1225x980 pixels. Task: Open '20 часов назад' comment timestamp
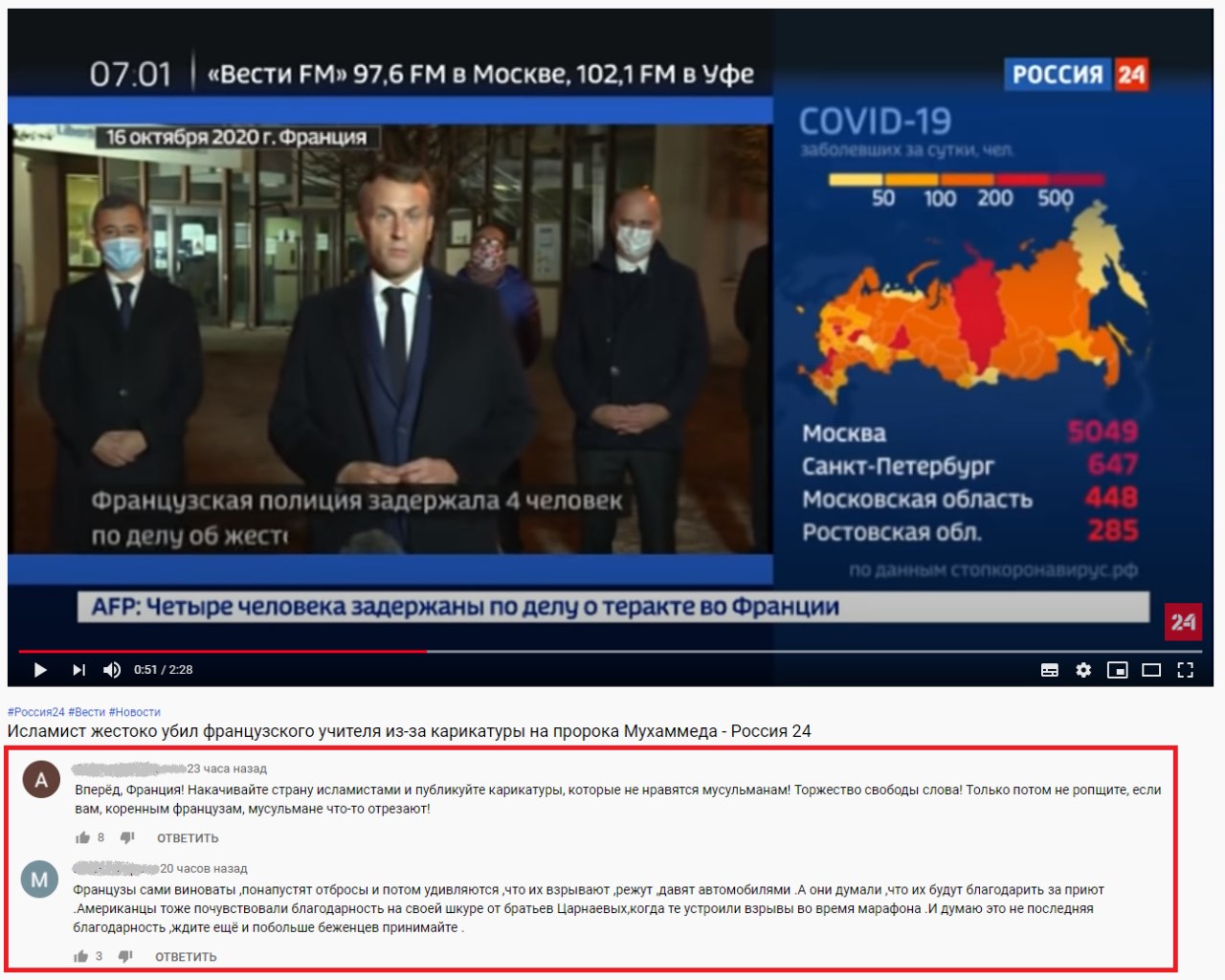(x=204, y=869)
